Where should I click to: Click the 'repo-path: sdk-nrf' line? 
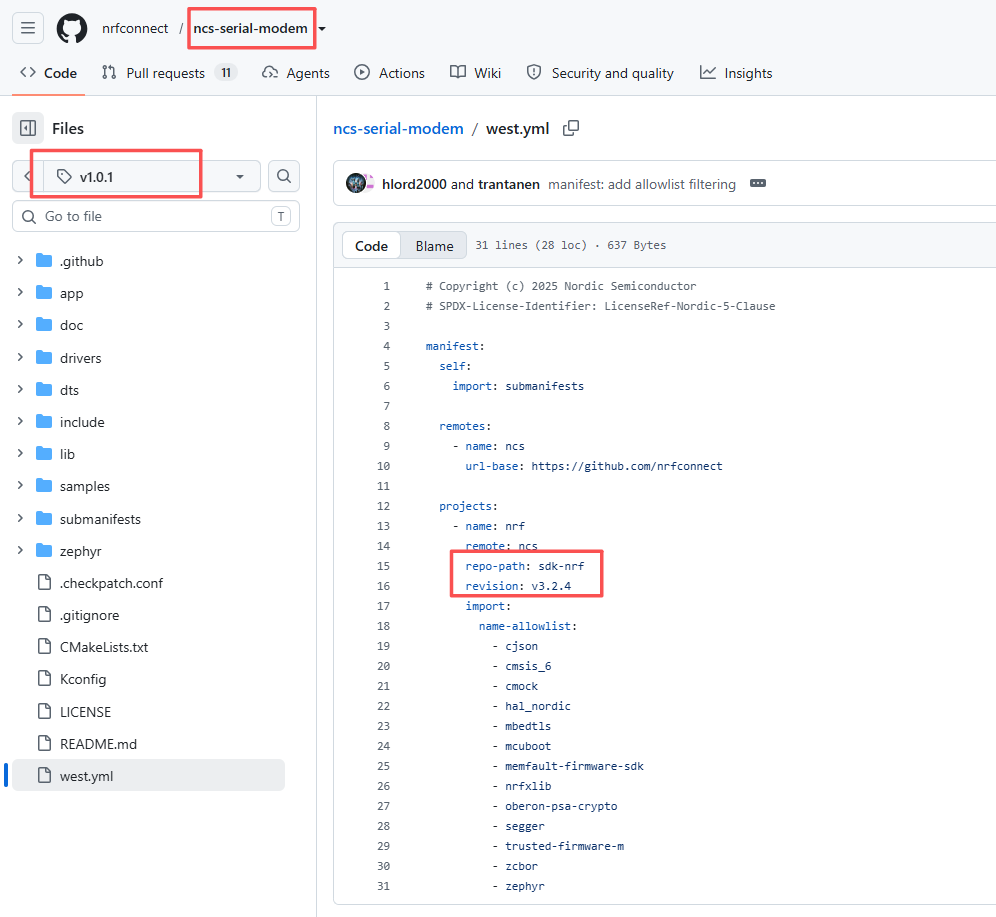[x=525, y=566]
